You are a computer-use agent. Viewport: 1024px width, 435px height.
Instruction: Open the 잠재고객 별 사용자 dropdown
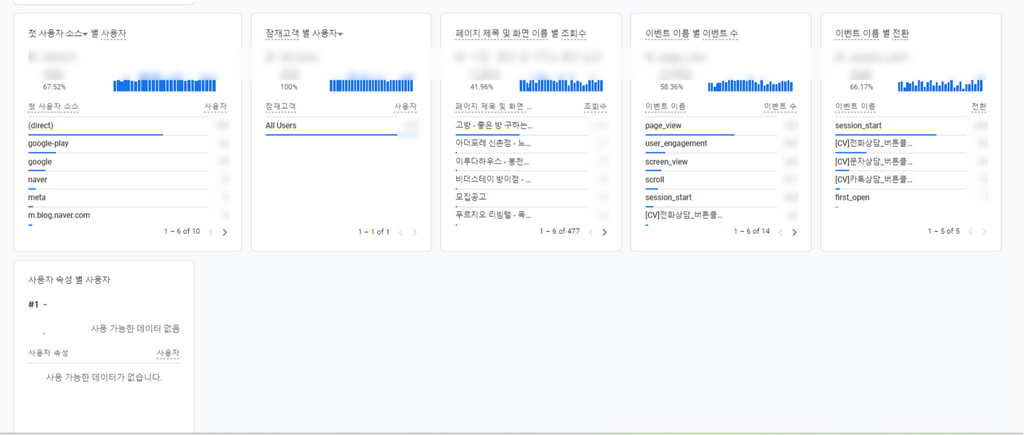click(304, 34)
